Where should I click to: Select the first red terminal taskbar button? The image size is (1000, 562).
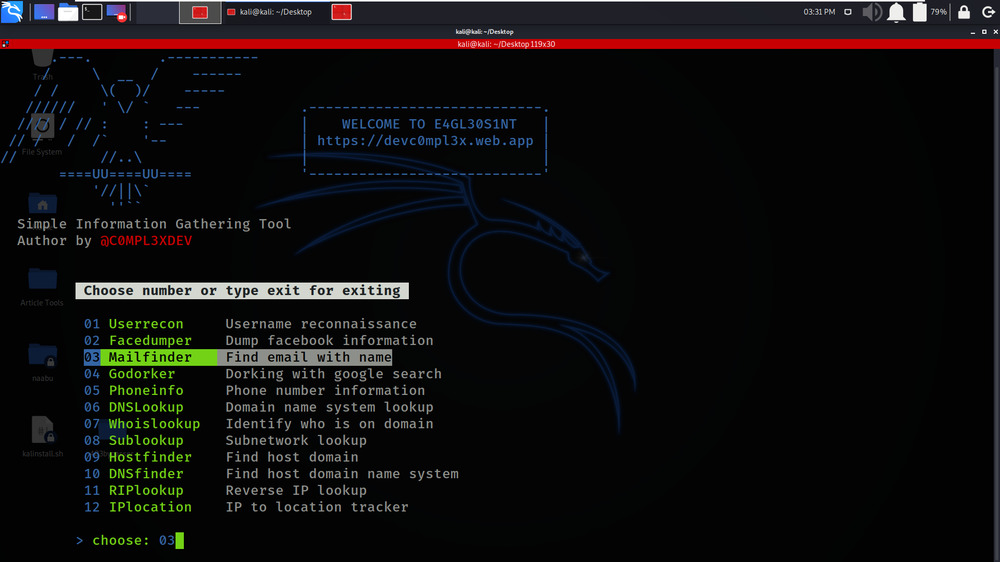(x=200, y=12)
